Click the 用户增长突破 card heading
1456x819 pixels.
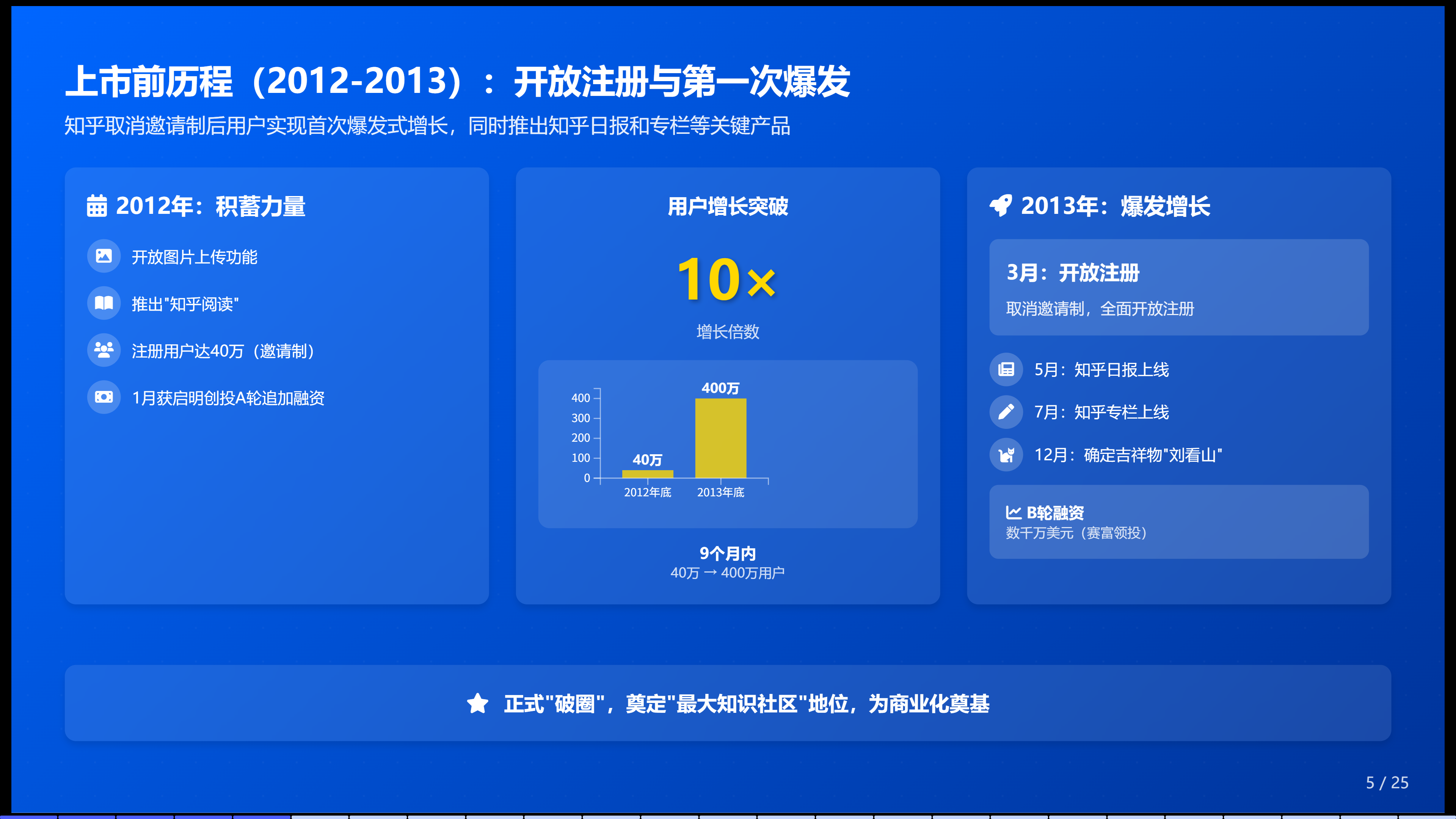click(728, 207)
